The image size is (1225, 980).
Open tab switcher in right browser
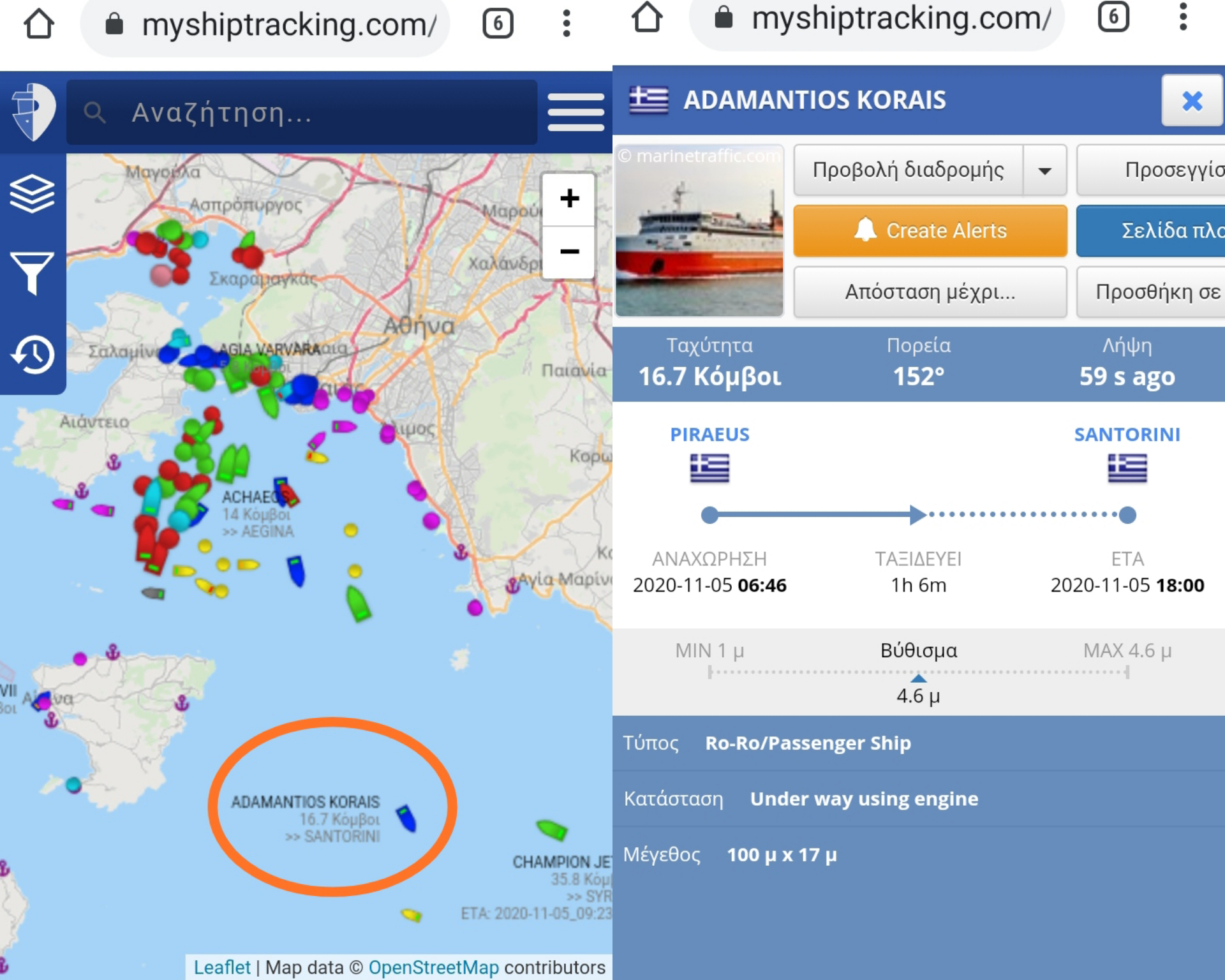coord(1113,17)
